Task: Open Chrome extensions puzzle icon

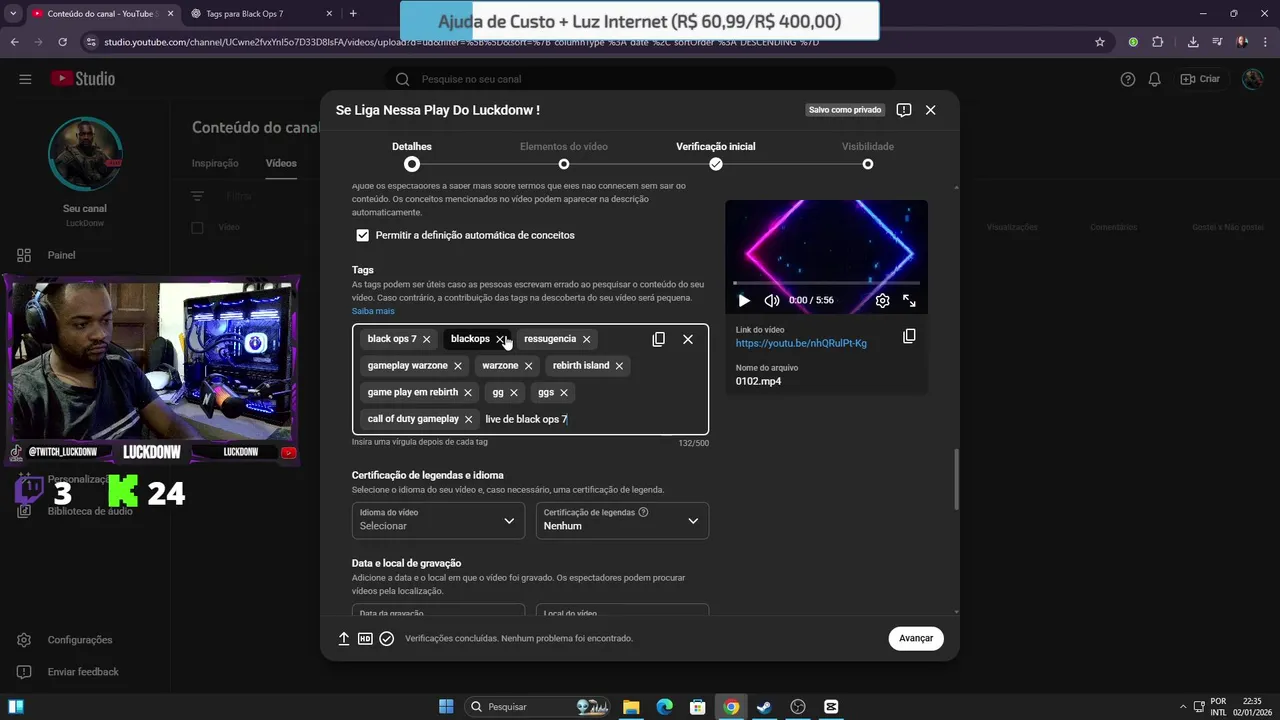Action: coord(1158,42)
